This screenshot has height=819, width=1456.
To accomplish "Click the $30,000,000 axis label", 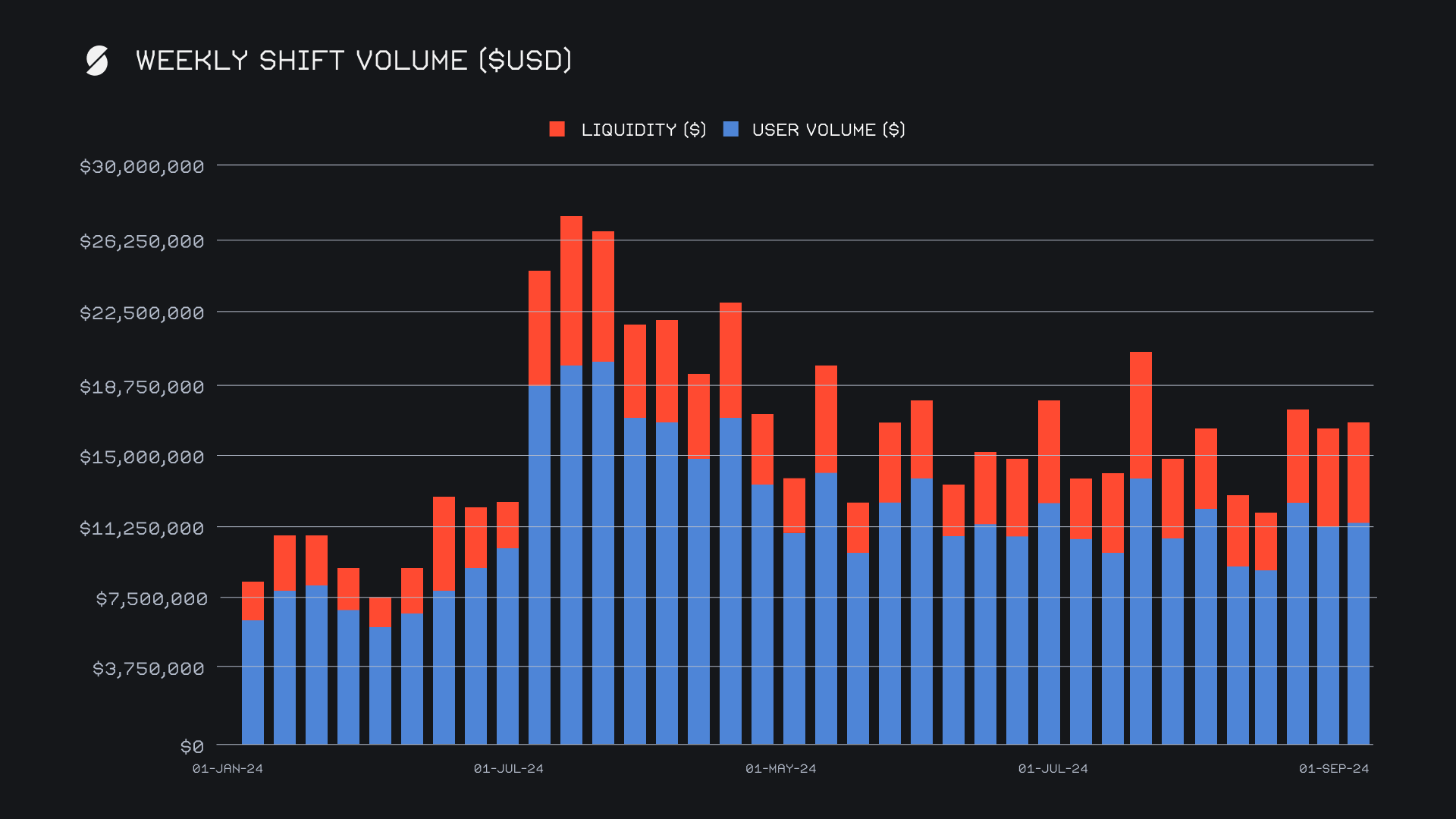I will pyautogui.click(x=142, y=167).
